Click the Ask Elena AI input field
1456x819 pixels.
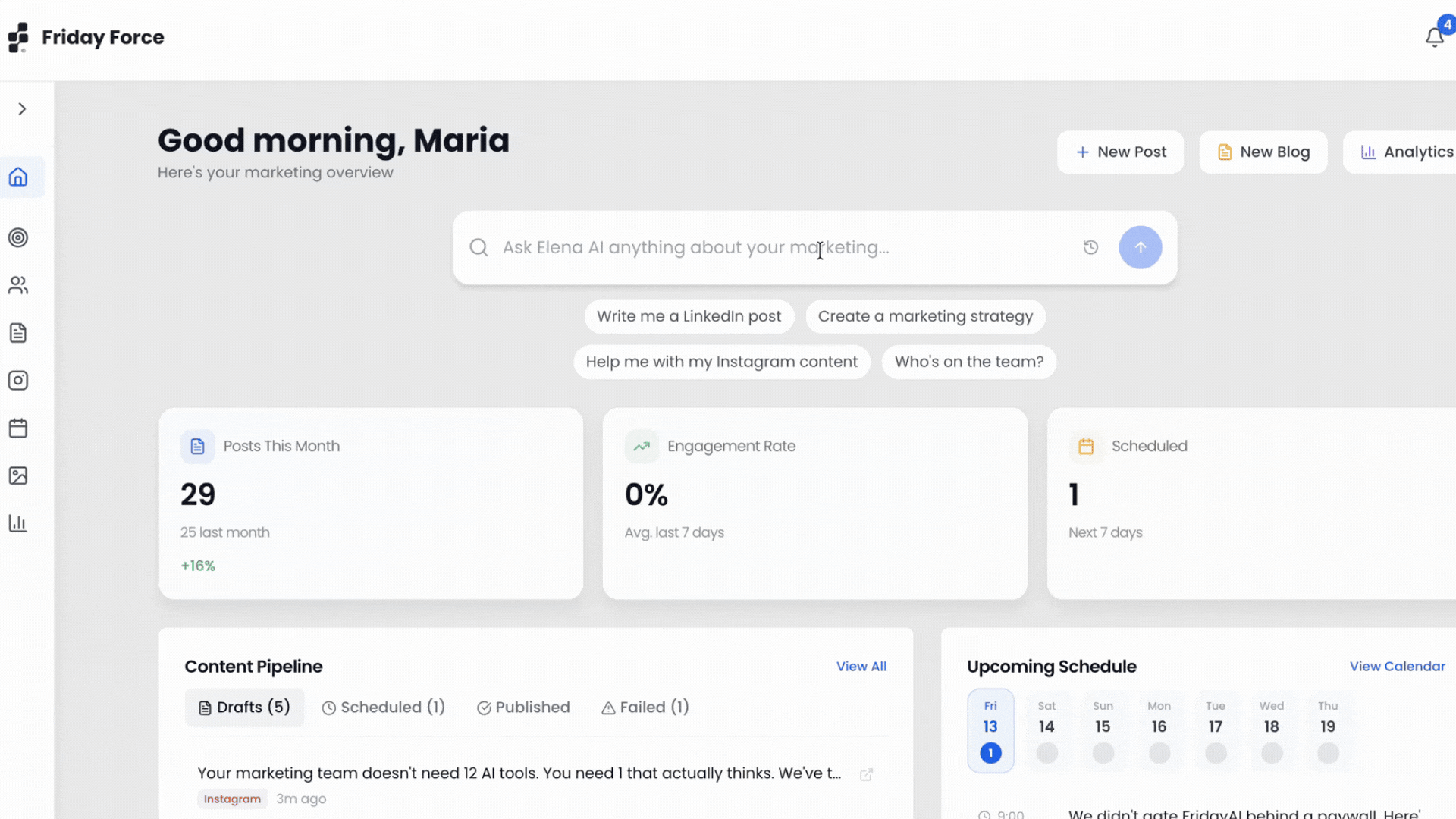pos(781,248)
